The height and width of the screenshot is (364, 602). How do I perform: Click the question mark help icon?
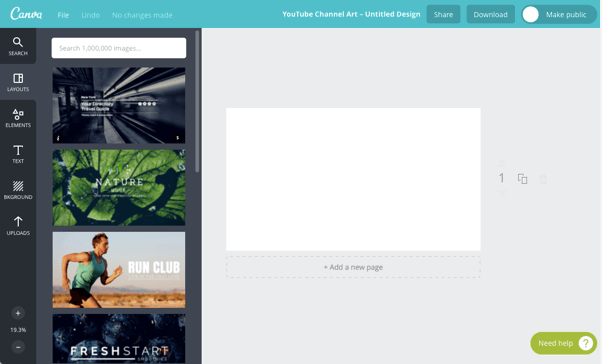tap(586, 343)
